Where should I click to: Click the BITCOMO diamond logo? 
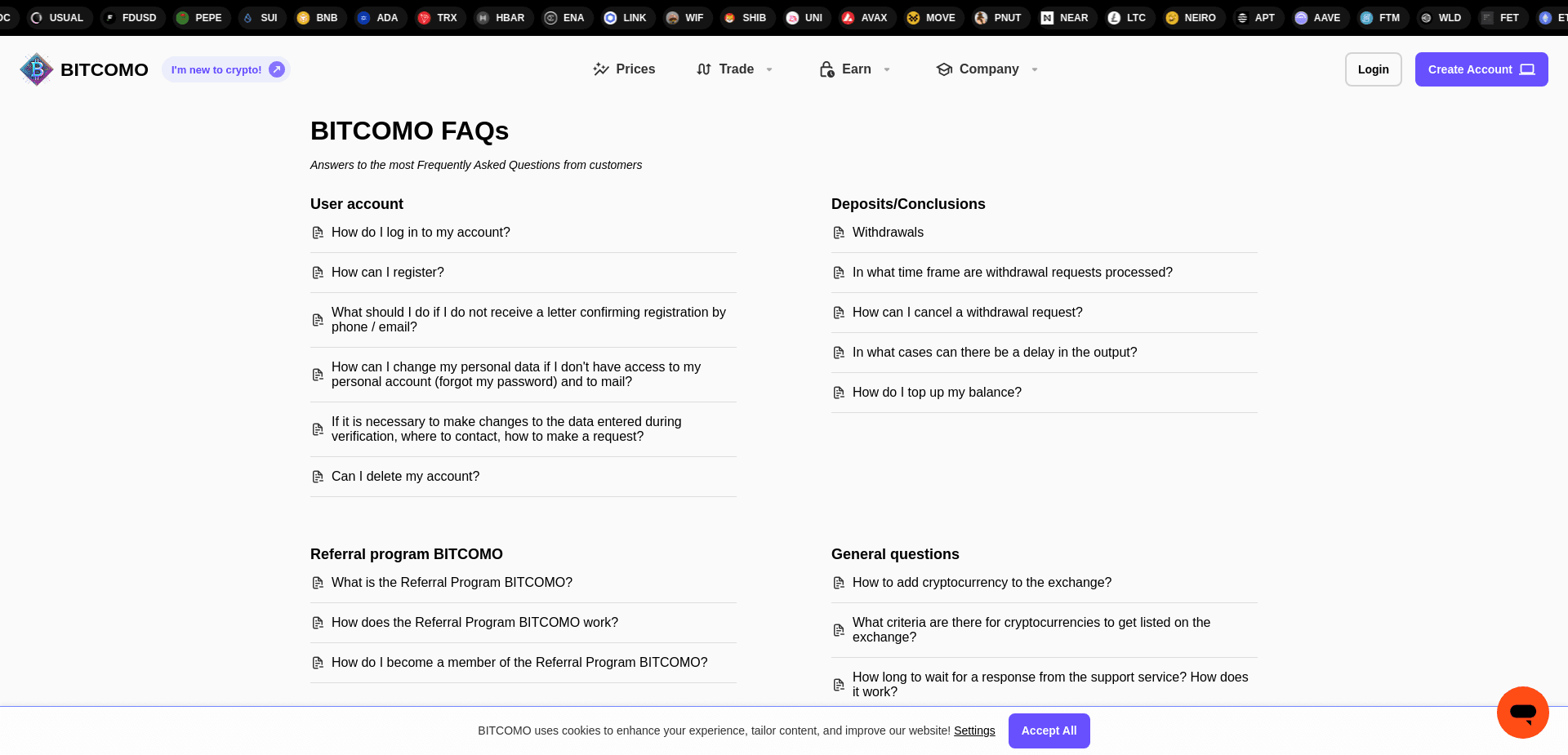coord(36,69)
